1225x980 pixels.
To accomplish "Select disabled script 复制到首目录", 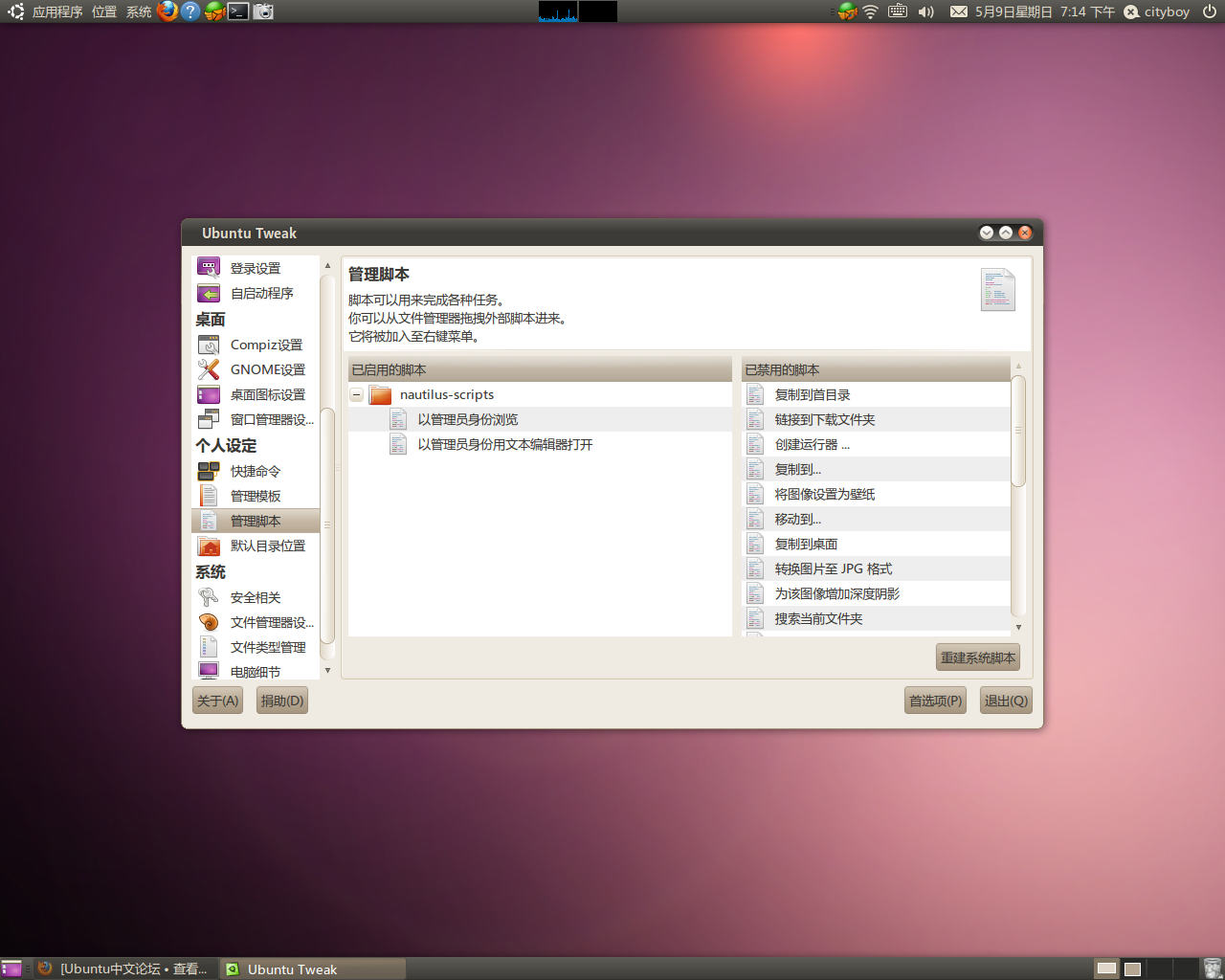I will point(876,394).
